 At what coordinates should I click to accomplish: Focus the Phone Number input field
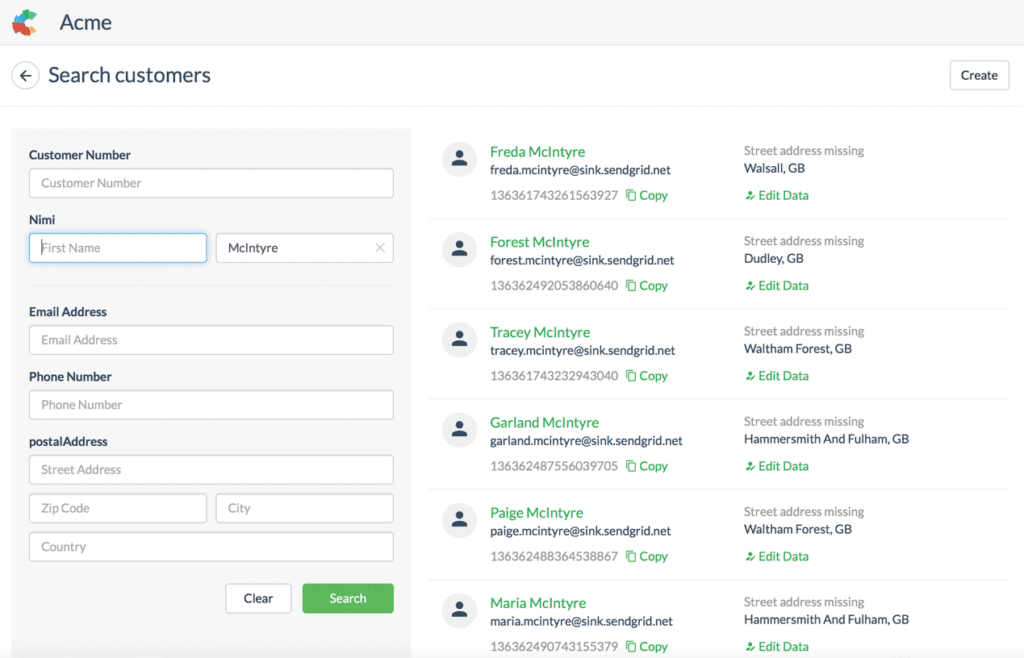click(x=211, y=405)
